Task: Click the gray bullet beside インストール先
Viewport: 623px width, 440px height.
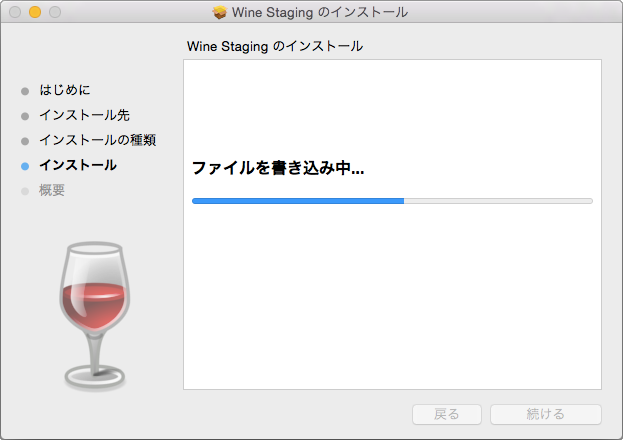Action: click(25, 116)
